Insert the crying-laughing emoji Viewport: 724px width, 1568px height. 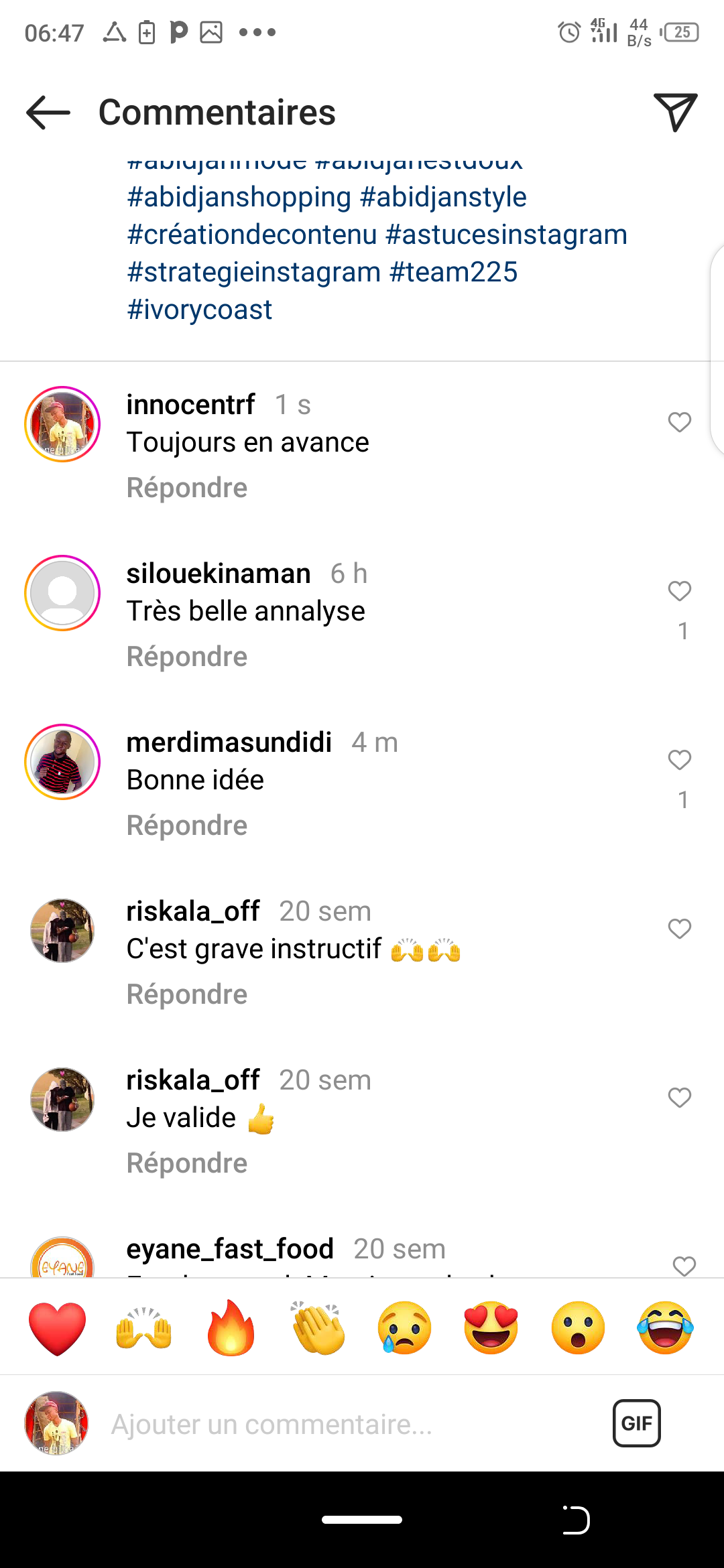(x=665, y=1328)
